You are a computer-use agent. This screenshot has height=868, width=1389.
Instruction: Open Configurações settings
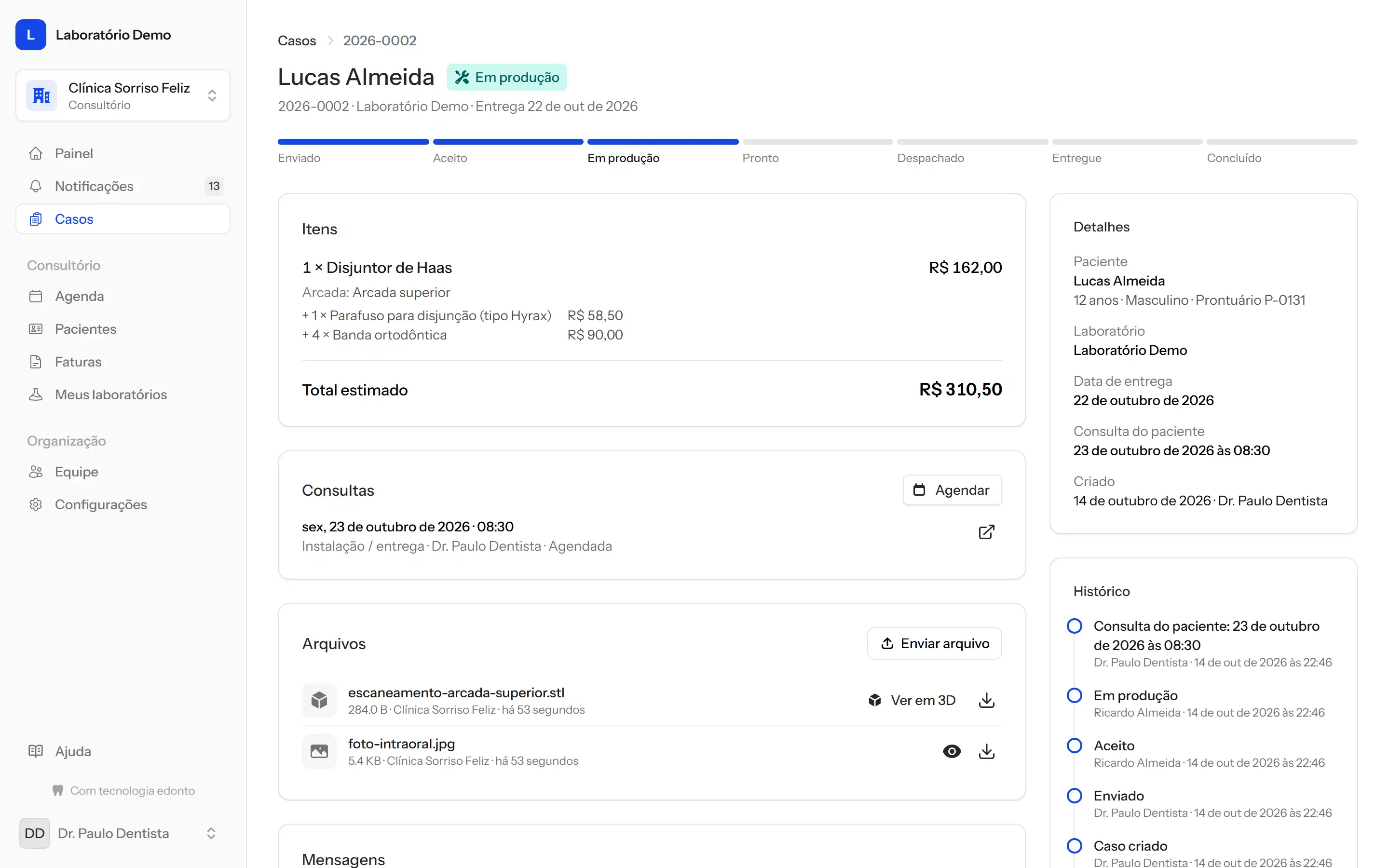point(123,504)
